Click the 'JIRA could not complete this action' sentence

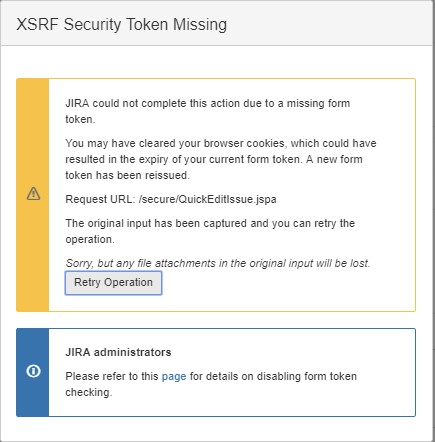pos(208,103)
